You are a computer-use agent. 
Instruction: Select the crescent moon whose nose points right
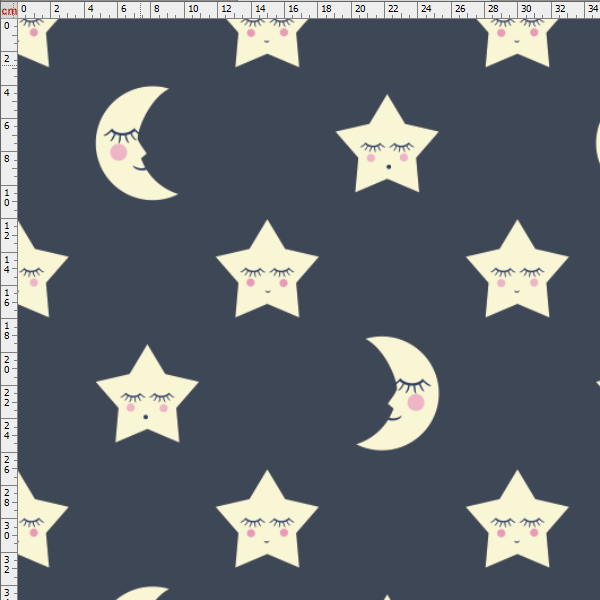[137, 143]
